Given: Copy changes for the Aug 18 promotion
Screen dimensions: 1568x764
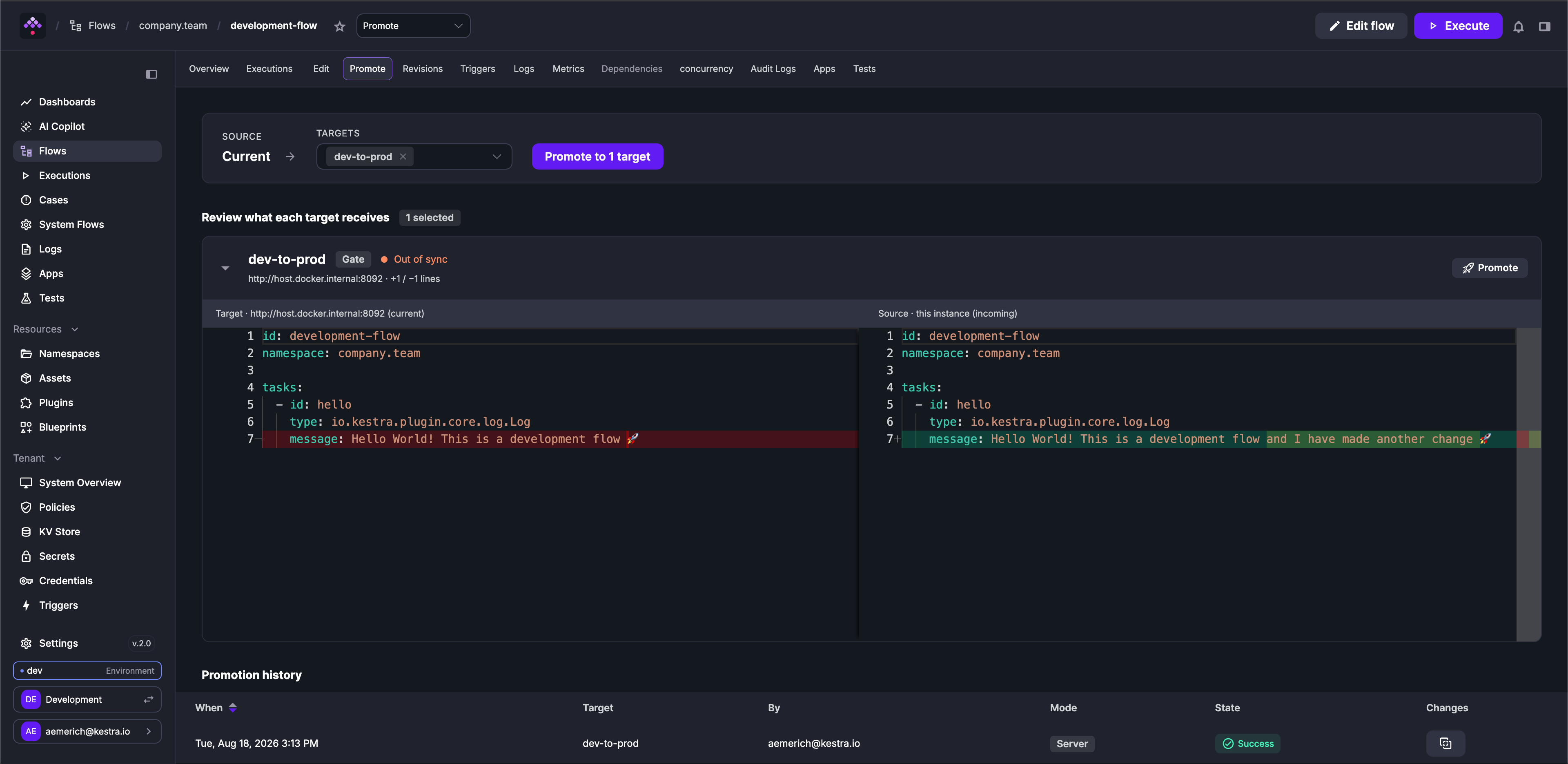Looking at the screenshot, I should [1445, 743].
